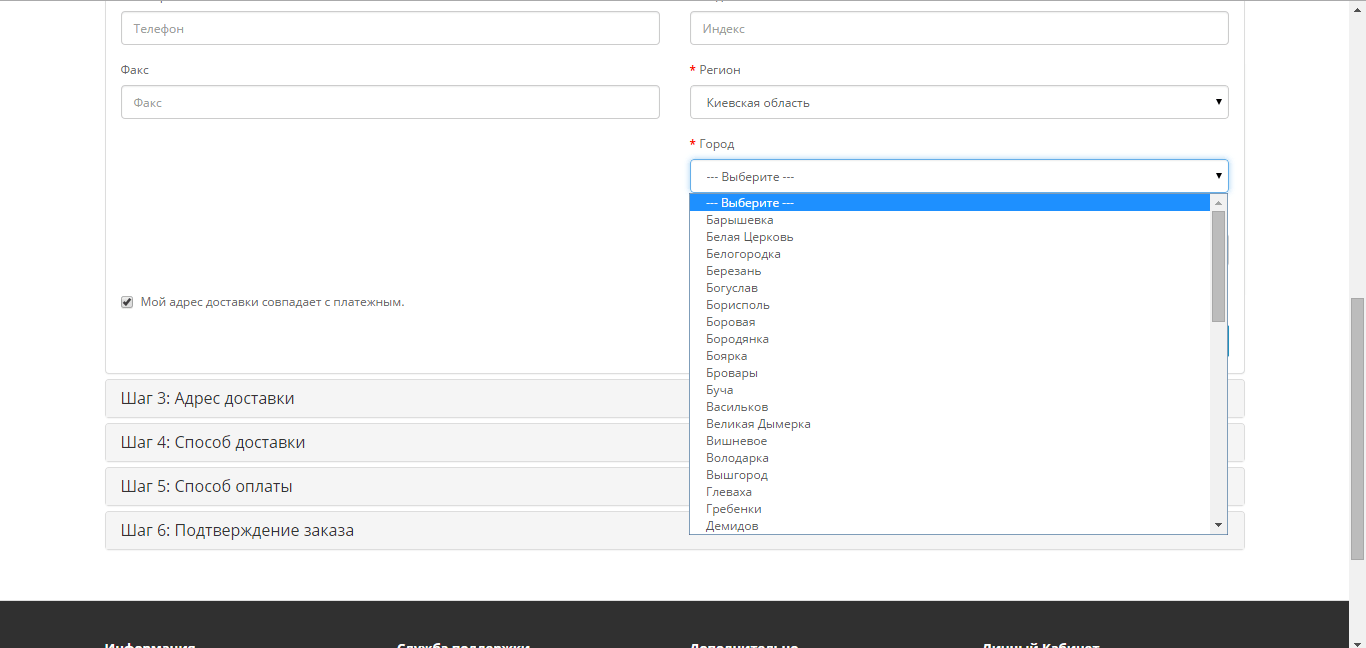Click the city list scroll-down arrow

pyautogui.click(x=1218, y=525)
